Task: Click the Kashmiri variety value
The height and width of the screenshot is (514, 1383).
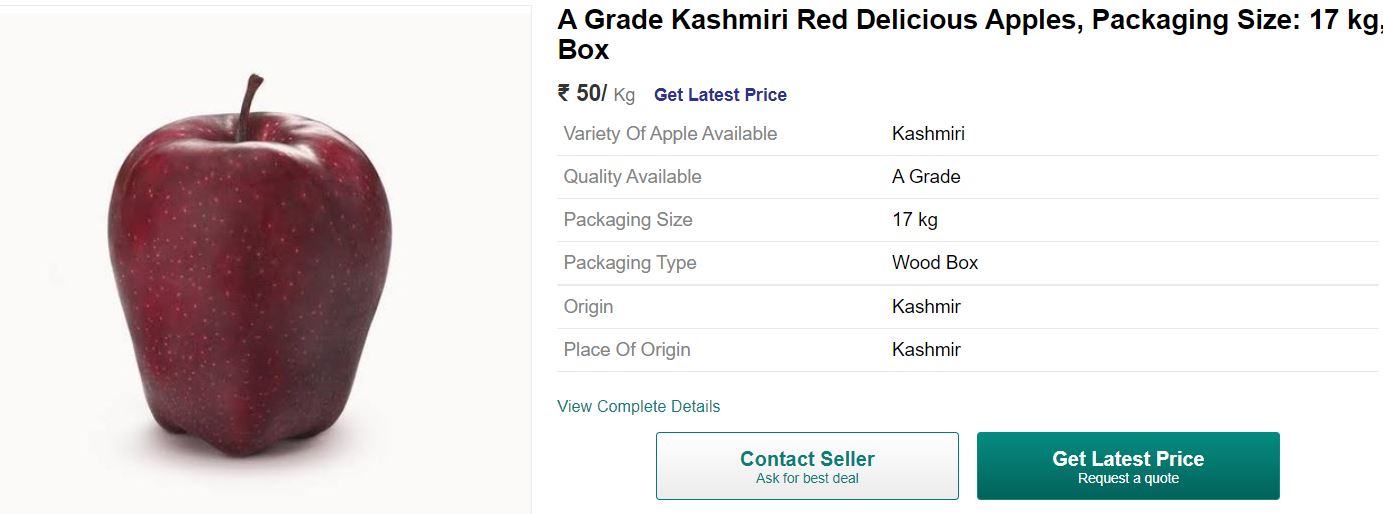Action: (928, 134)
